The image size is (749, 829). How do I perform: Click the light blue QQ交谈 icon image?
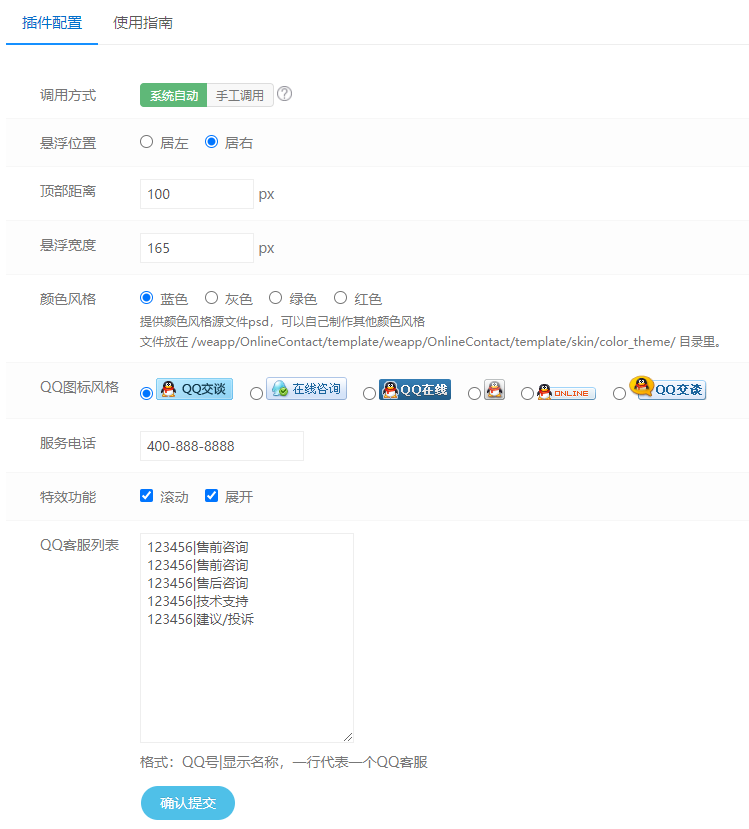[195, 389]
